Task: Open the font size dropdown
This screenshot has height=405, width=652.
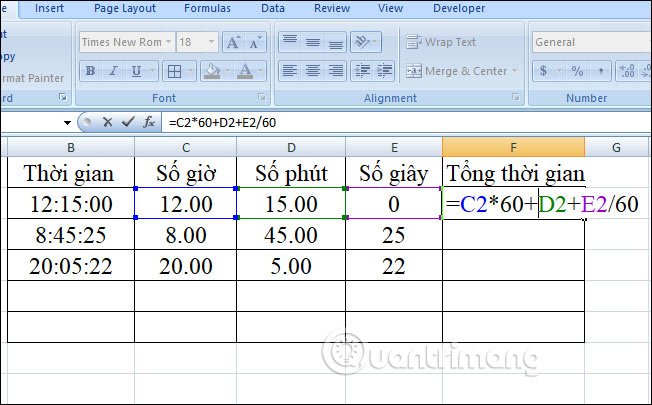Action: pos(211,42)
